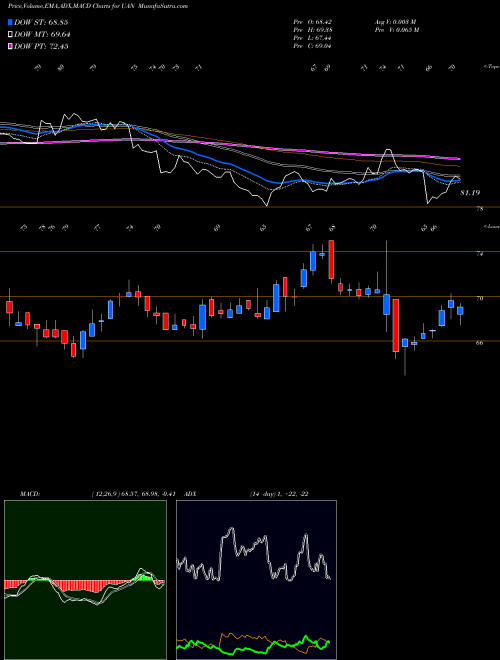Click the Avg V volume value
Image resolution: width=500 pixels, height=660 pixels.
point(395,22)
